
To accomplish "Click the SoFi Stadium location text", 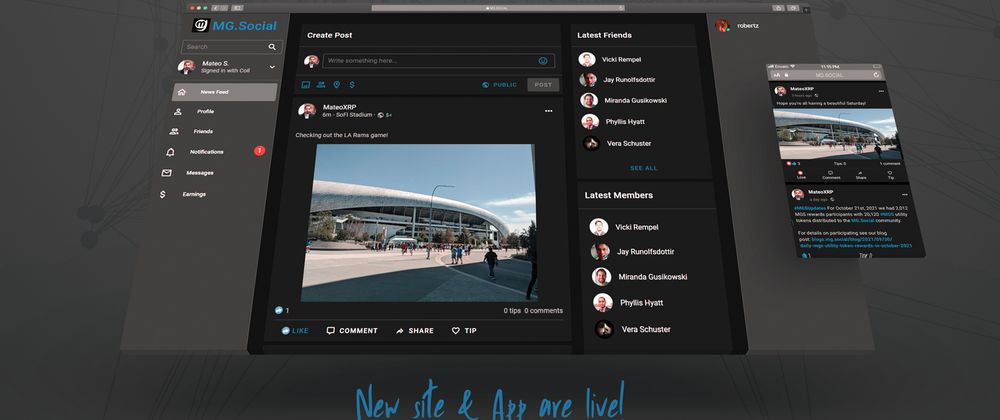I will 353,115.
